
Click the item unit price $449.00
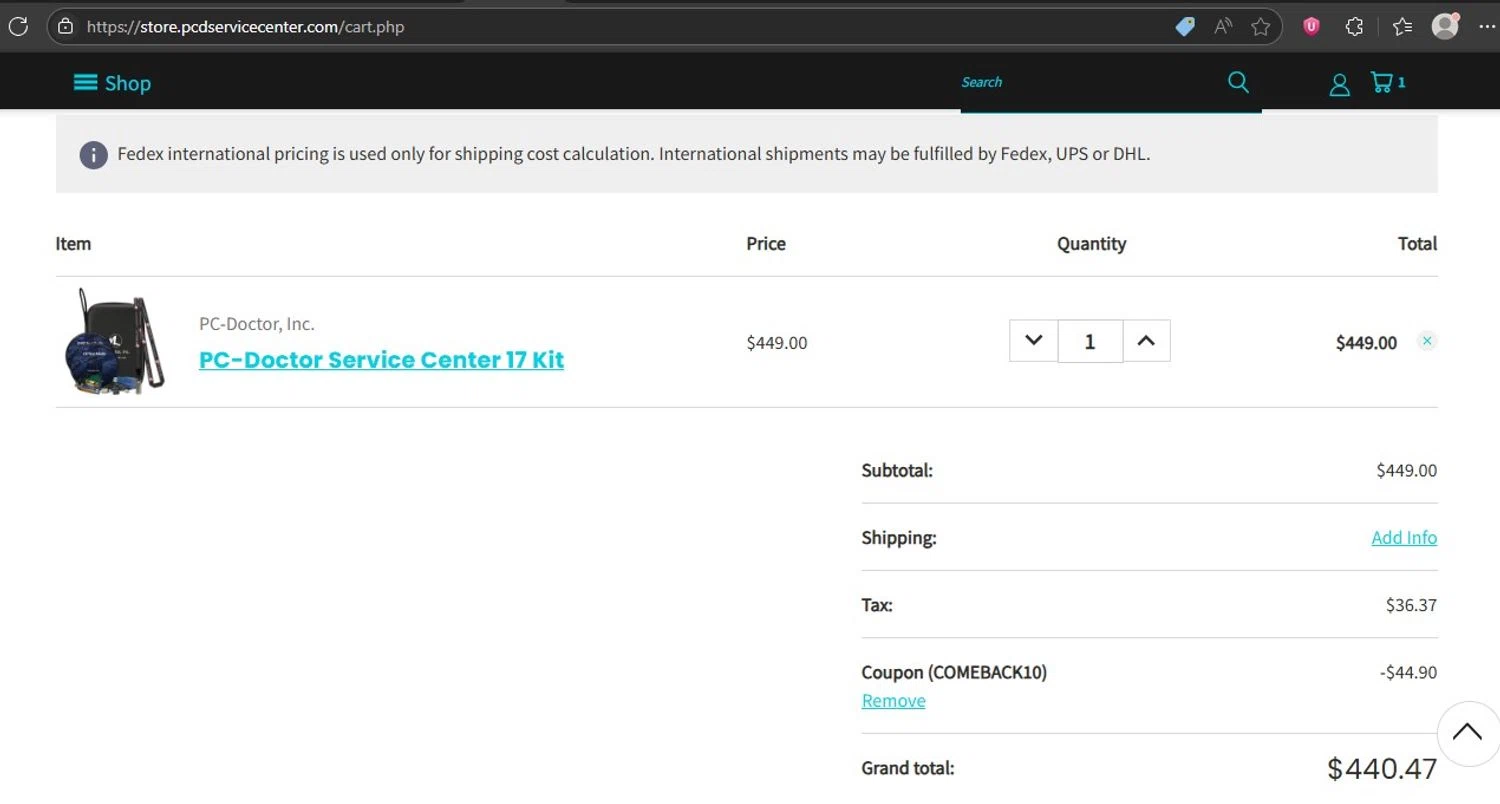tap(777, 343)
